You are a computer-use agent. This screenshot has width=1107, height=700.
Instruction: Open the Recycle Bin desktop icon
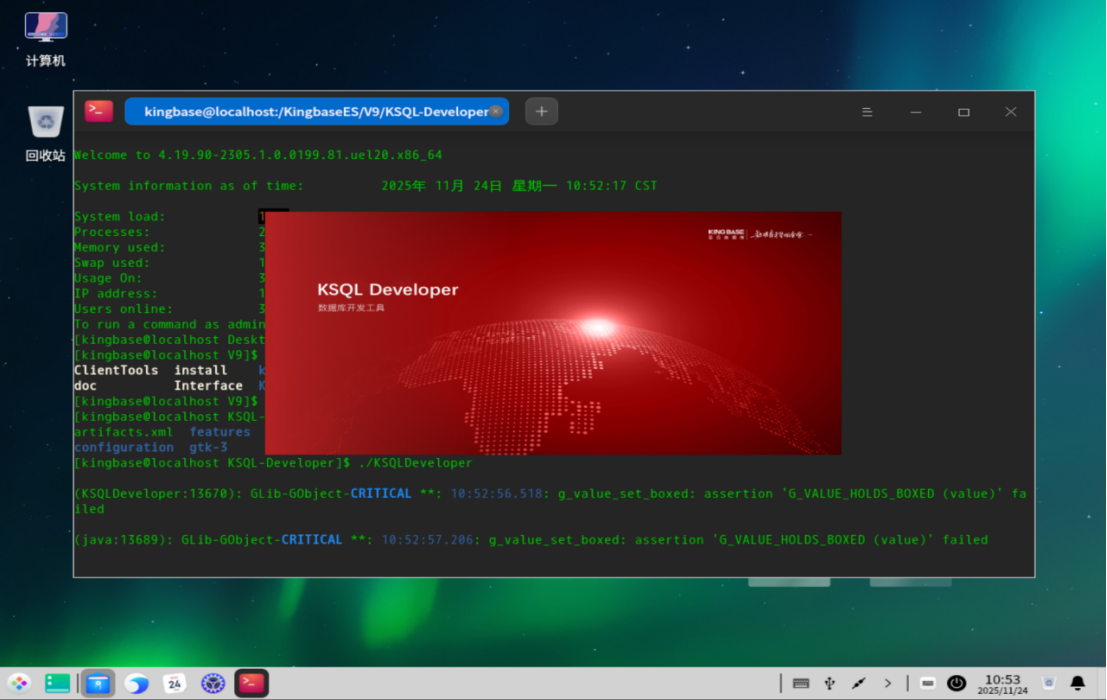click(x=46, y=134)
